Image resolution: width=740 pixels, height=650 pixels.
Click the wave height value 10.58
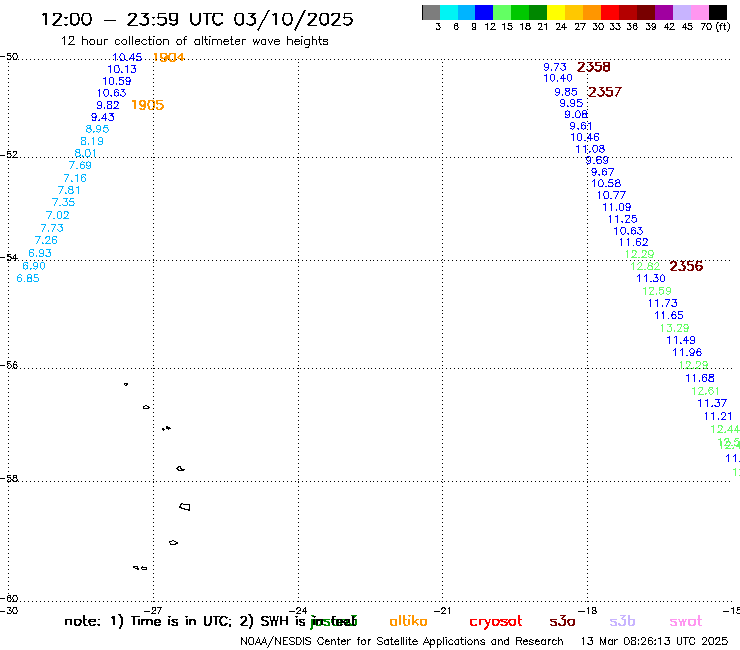[x=606, y=183]
